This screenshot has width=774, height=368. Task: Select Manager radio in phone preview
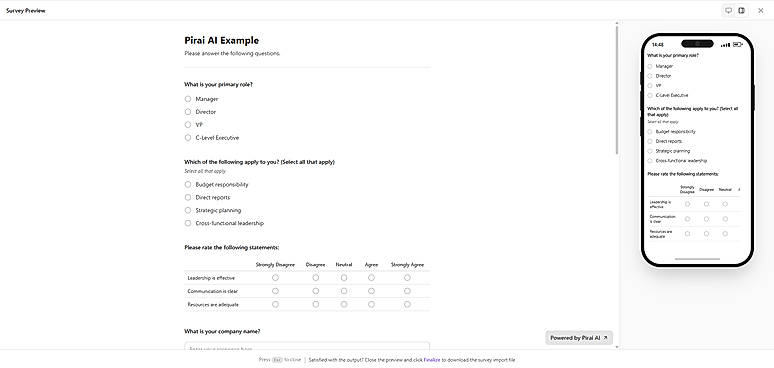(x=650, y=66)
